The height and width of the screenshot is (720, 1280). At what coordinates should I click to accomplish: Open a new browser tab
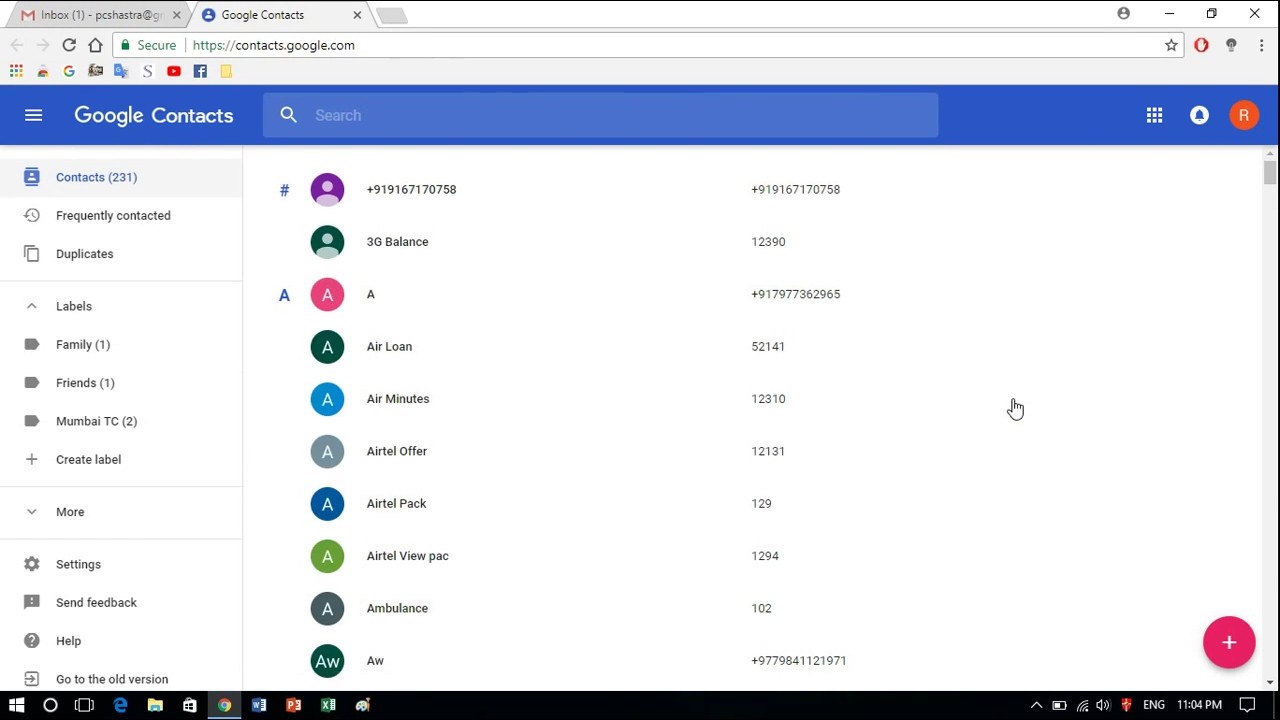391,15
